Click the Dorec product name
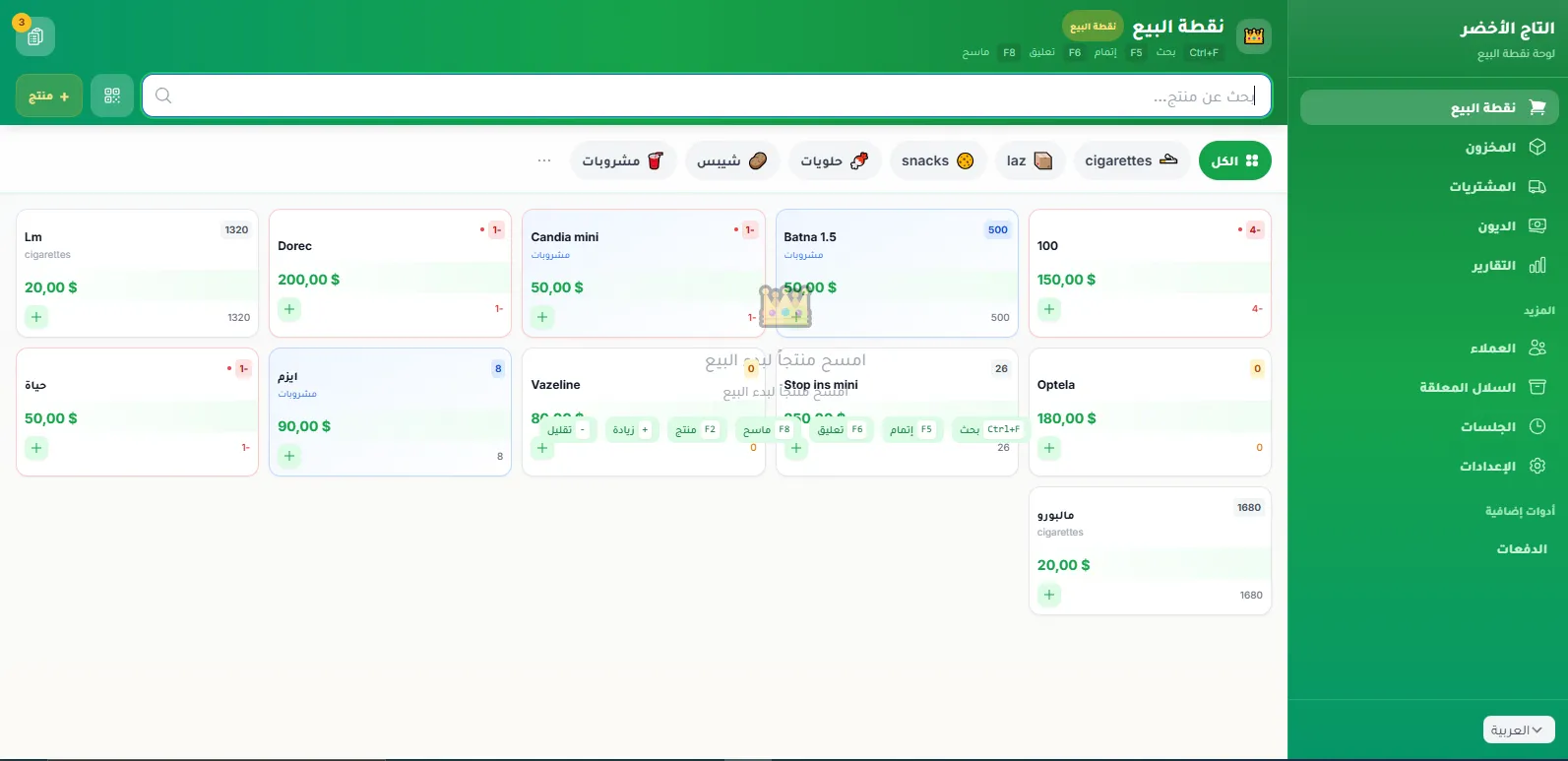 coord(294,246)
